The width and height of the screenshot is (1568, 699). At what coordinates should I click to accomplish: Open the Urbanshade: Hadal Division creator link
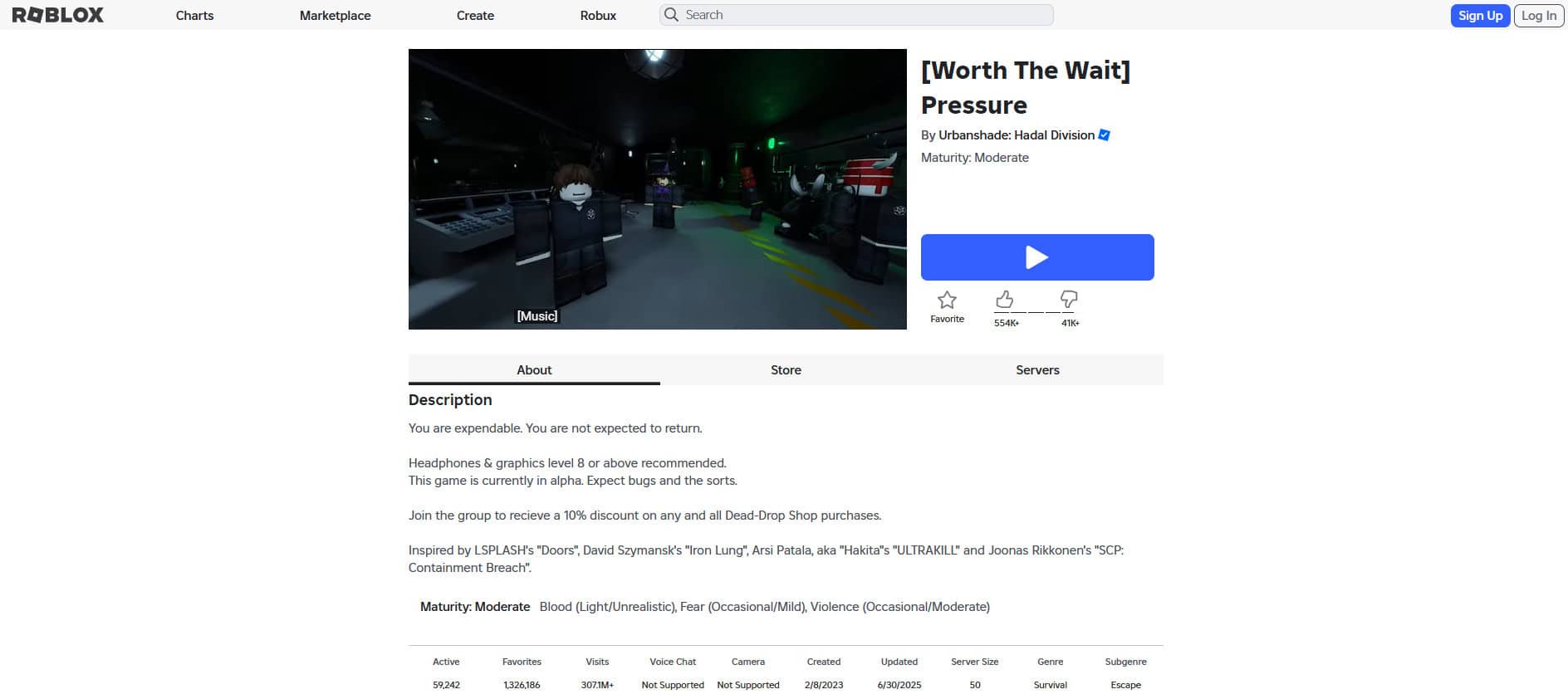pos(1017,134)
